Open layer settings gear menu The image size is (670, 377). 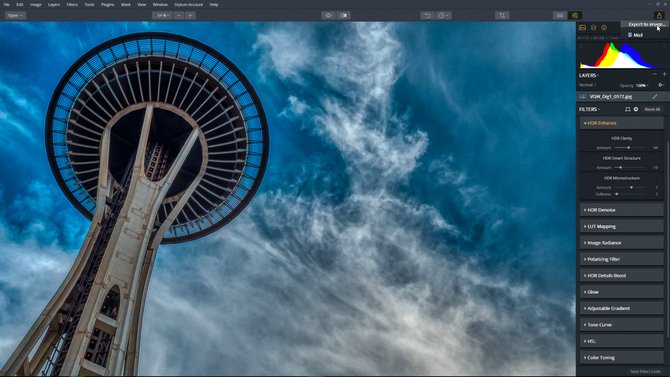661,85
